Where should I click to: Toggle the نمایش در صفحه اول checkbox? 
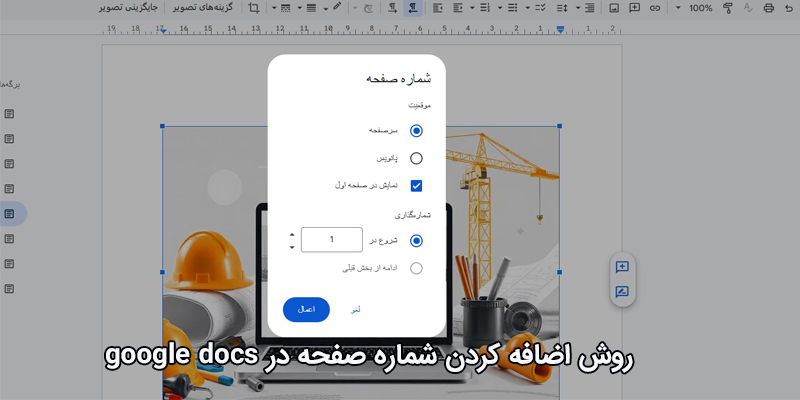(416, 186)
